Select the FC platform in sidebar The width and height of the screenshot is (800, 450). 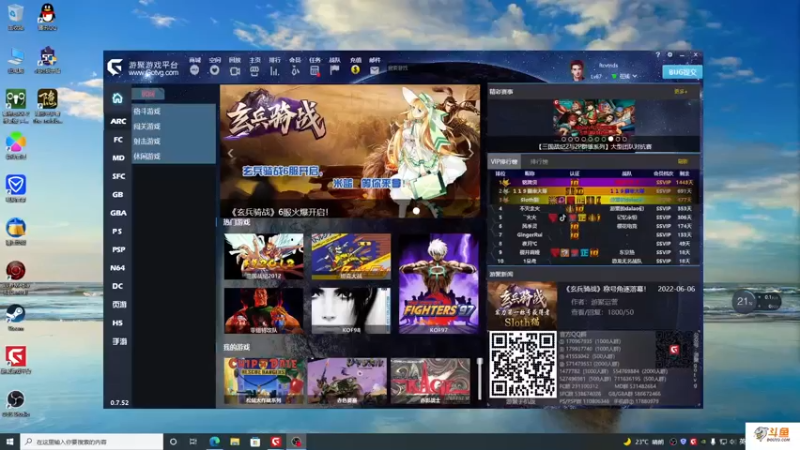pyautogui.click(x=118, y=139)
